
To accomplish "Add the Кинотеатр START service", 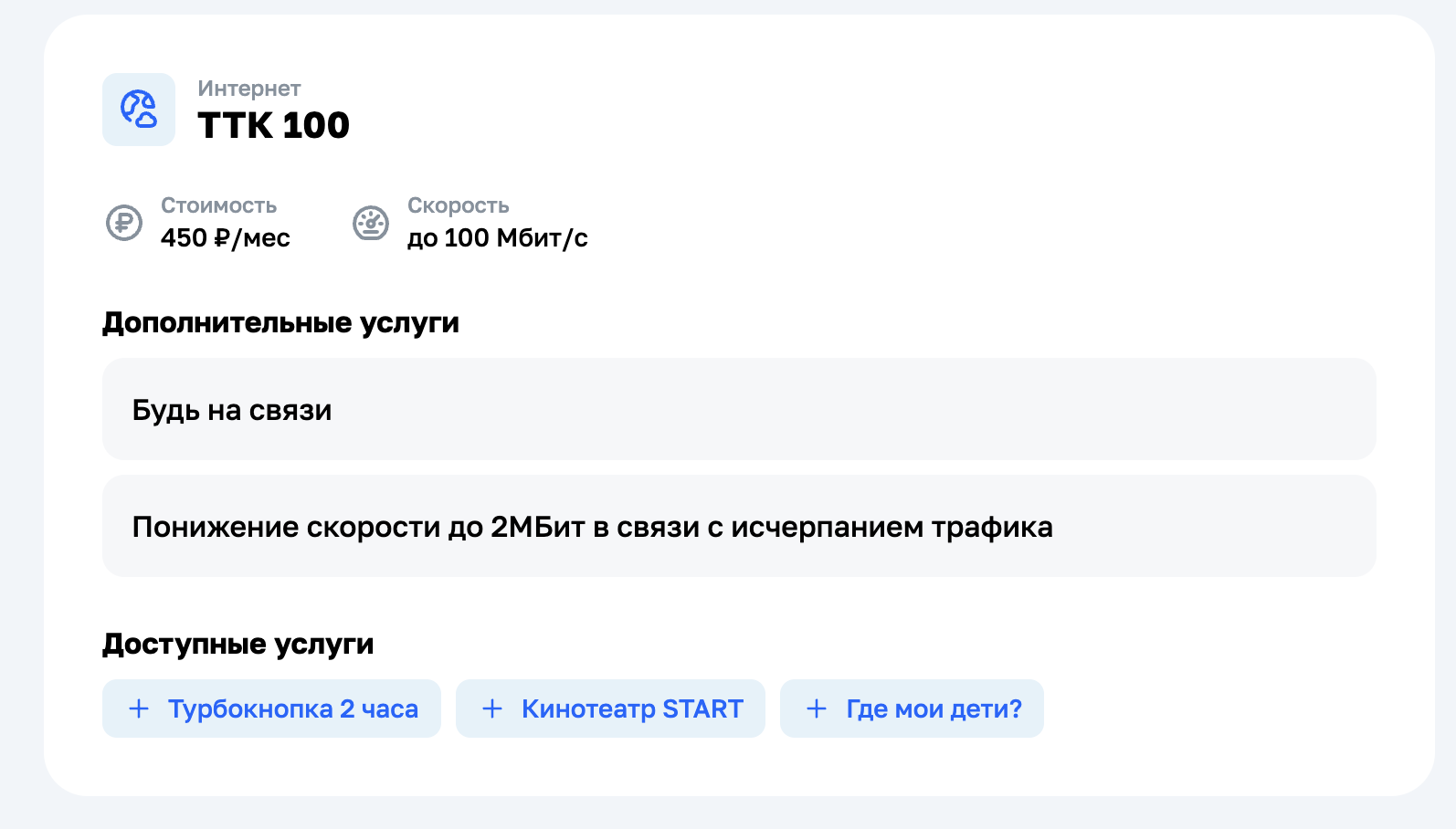I will click(610, 708).
